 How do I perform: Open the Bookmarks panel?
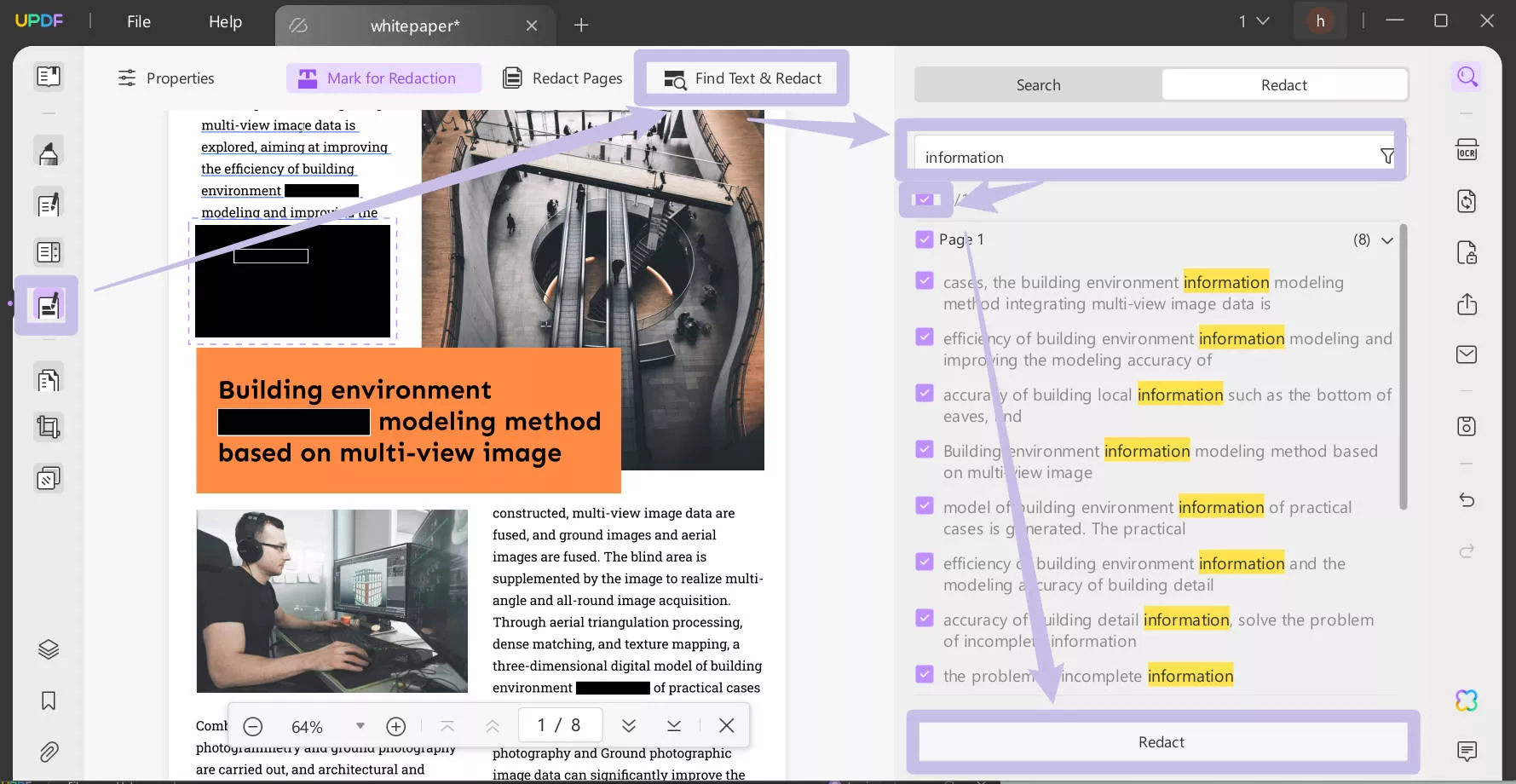tap(49, 700)
